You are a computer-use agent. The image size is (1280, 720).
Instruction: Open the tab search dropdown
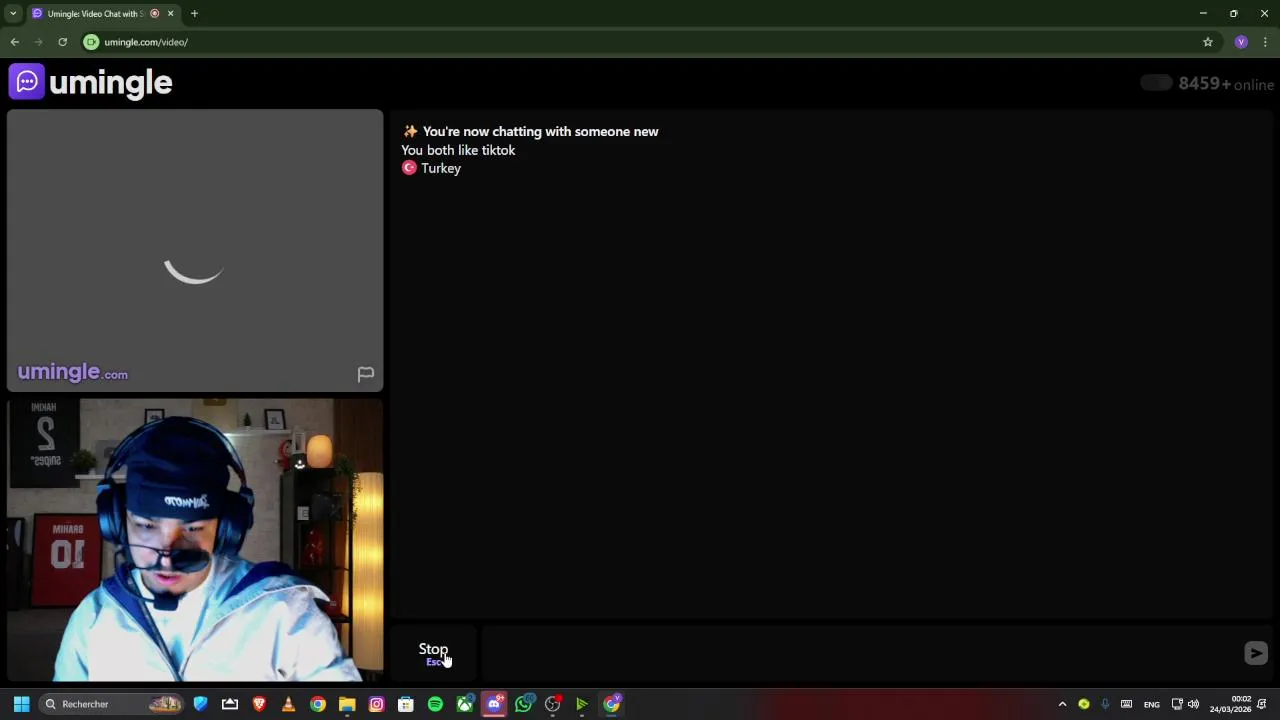pyautogui.click(x=13, y=14)
